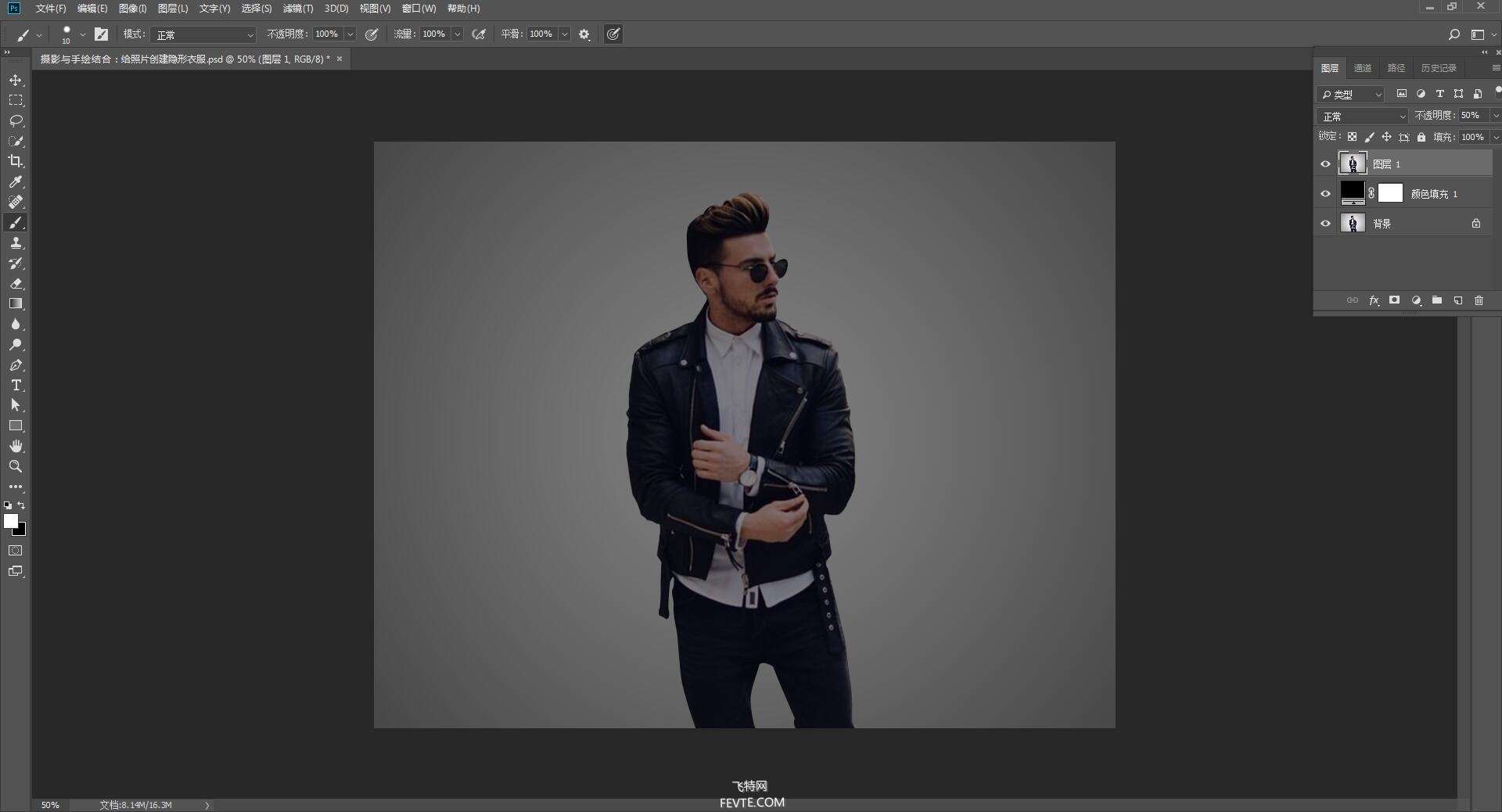Click the Delete layer trash icon
Screen dimensions: 1502x812
click(x=1479, y=300)
